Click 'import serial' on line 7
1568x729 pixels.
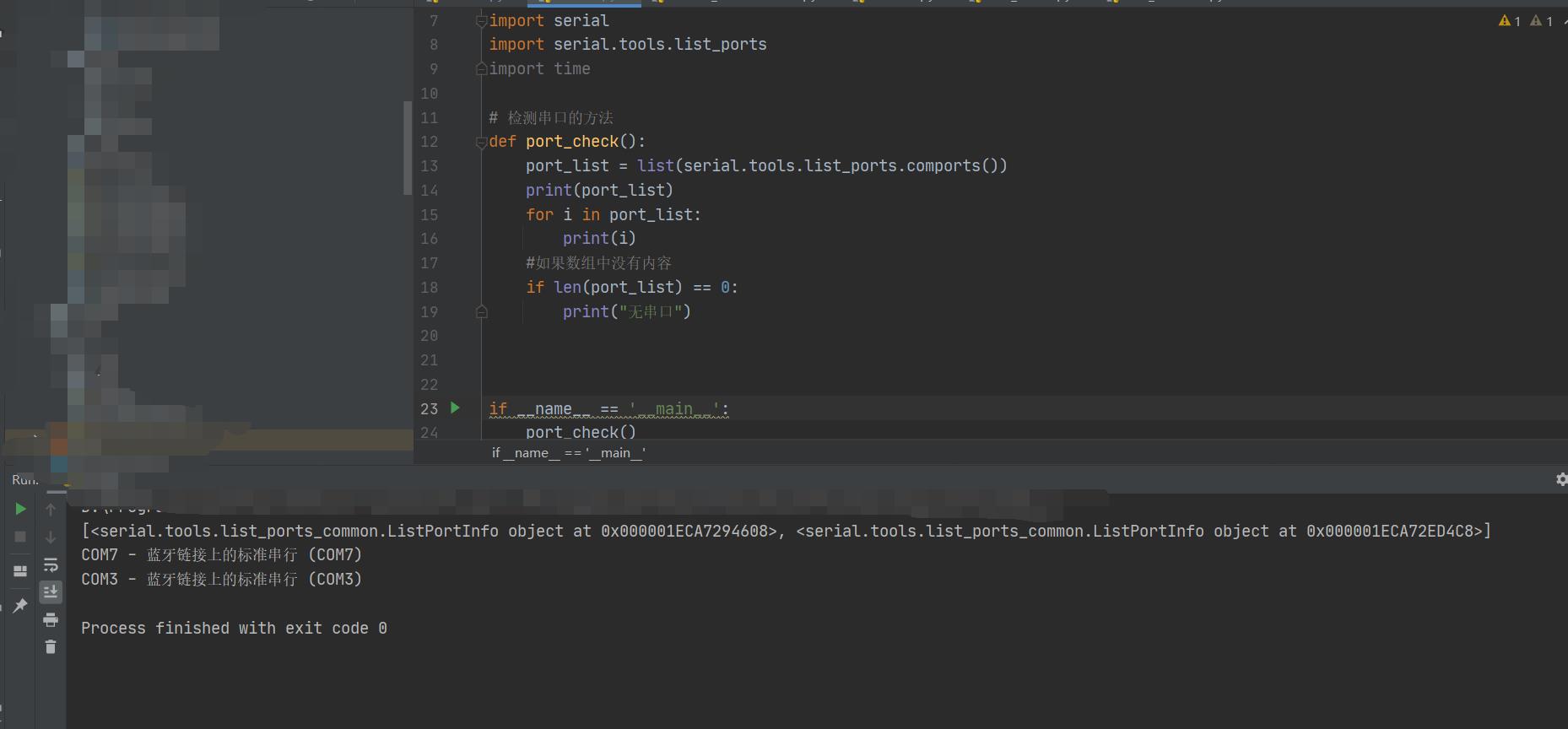coord(549,21)
